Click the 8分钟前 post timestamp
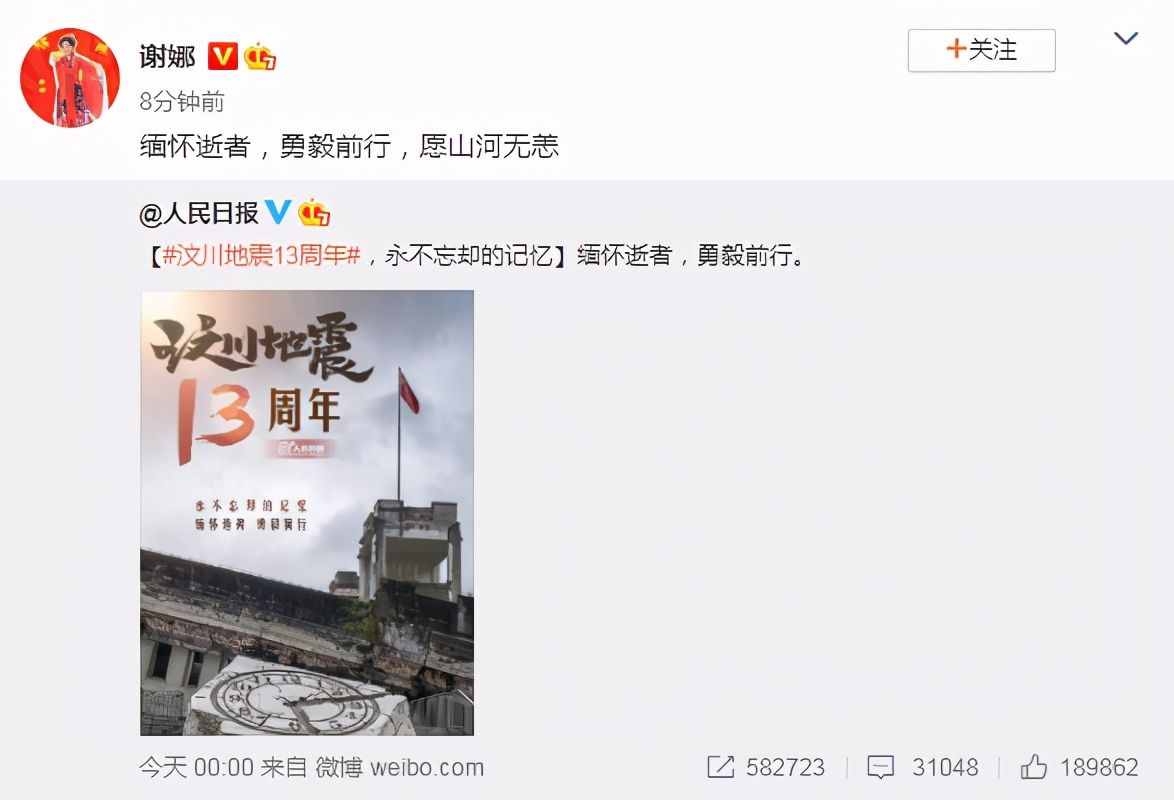1174x800 pixels. coord(182,102)
